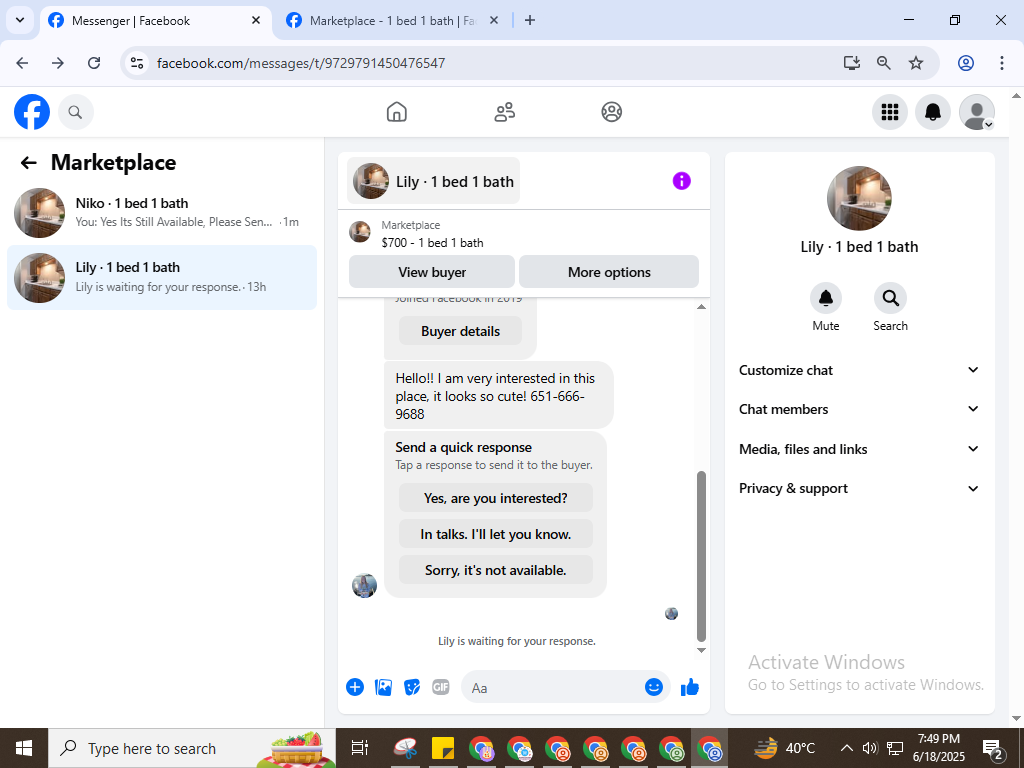
Task: Open Chrome profile icon
Action: pyautogui.click(x=966, y=63)
